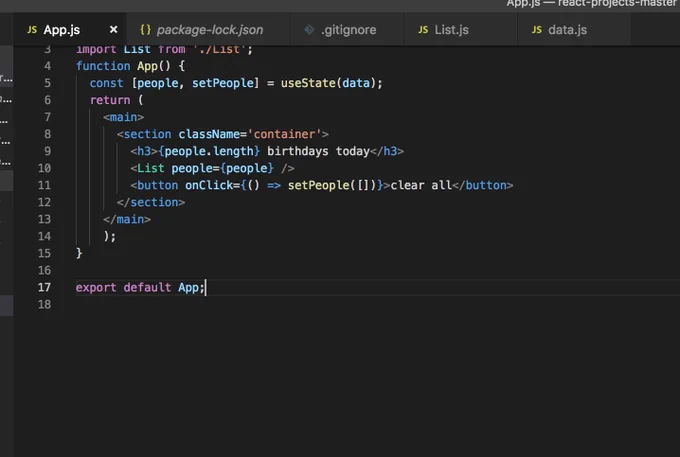Screen dimensions: 680x457
Task: Click 'setPeople' inside the onClick handler
Action: pyautogui.click(x=318, y=185)
